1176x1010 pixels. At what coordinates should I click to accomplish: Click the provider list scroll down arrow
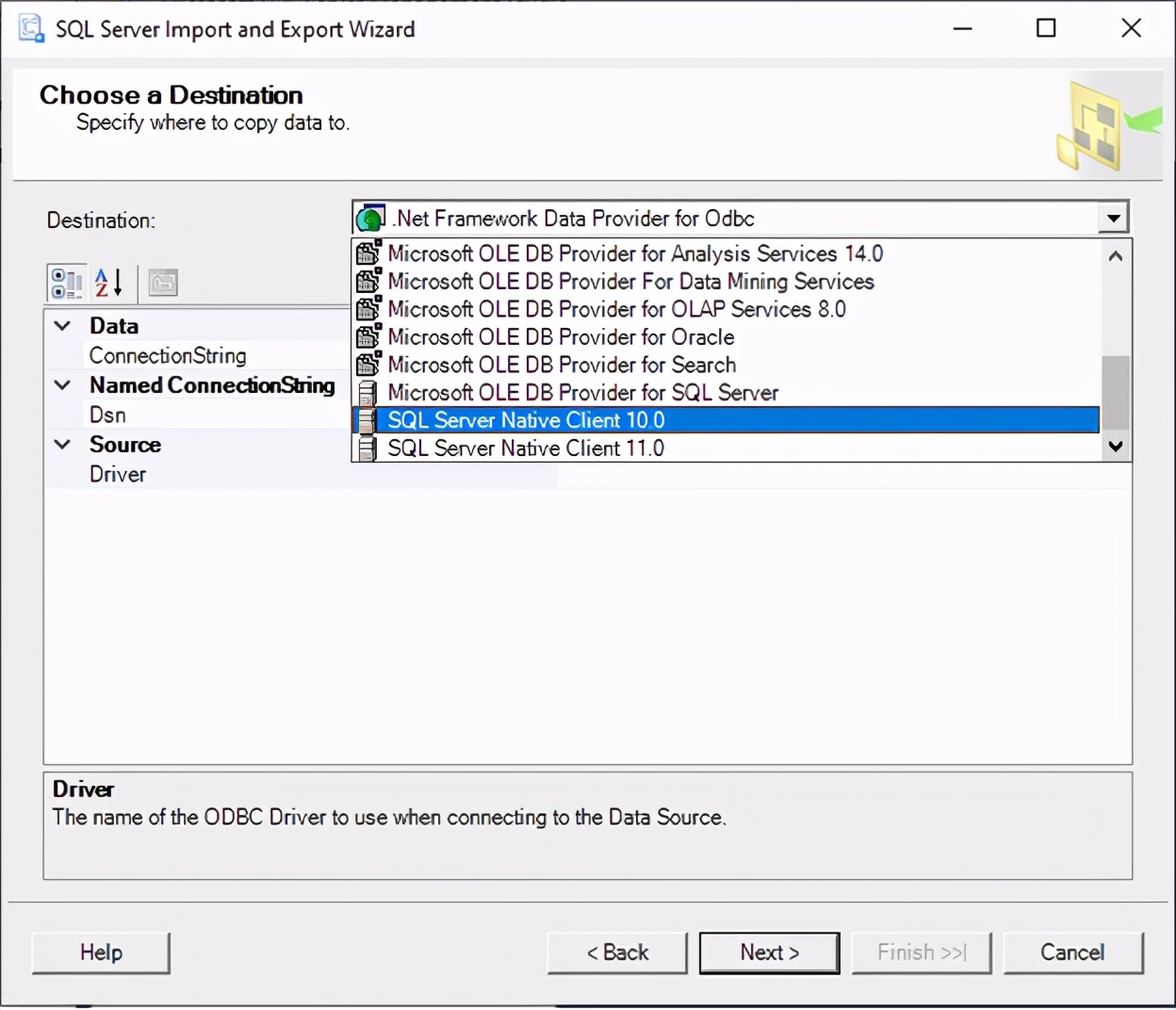click(1116, 447)
